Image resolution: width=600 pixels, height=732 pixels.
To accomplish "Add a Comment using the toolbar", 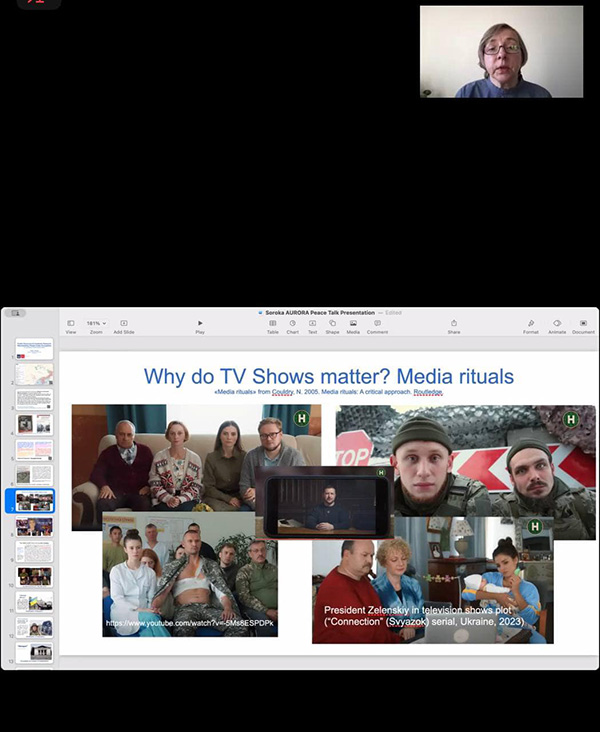I will tap(377, 326).
